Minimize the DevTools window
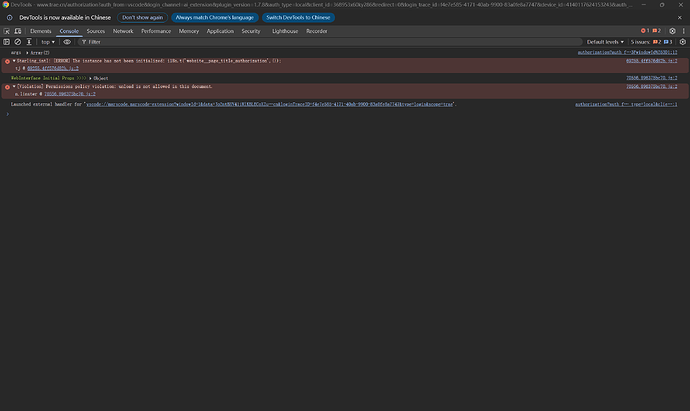The image size is (690, 411). coord(643,5)
